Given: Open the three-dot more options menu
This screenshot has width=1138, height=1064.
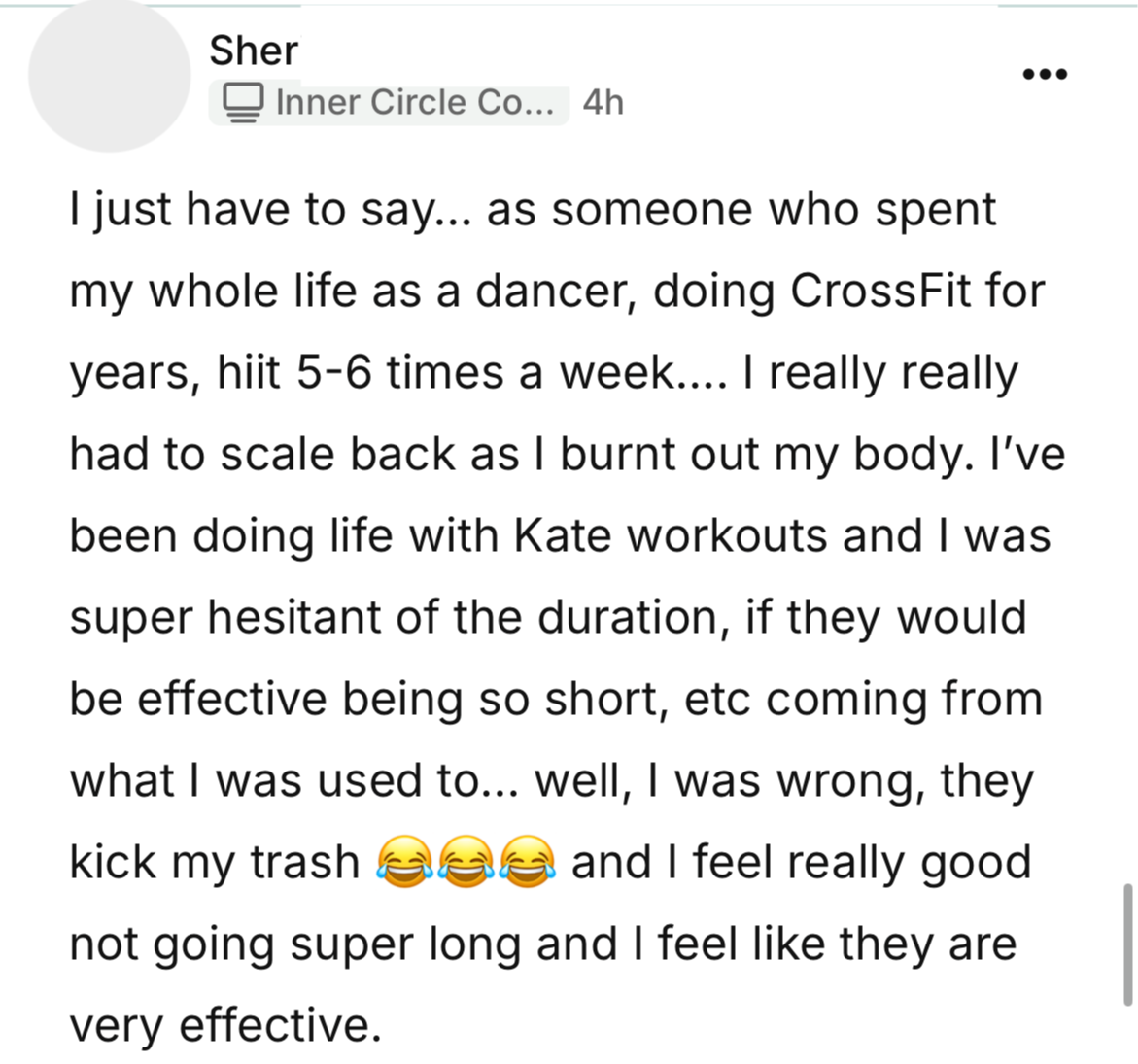Looking at the screenshot, I should (1045, 74).
